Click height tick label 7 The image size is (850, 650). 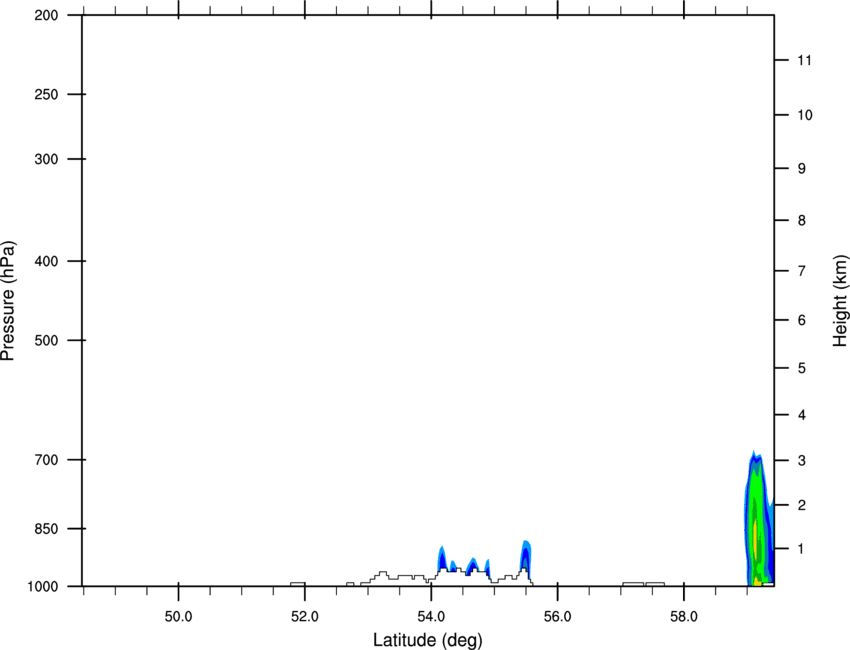coord(801,271)
